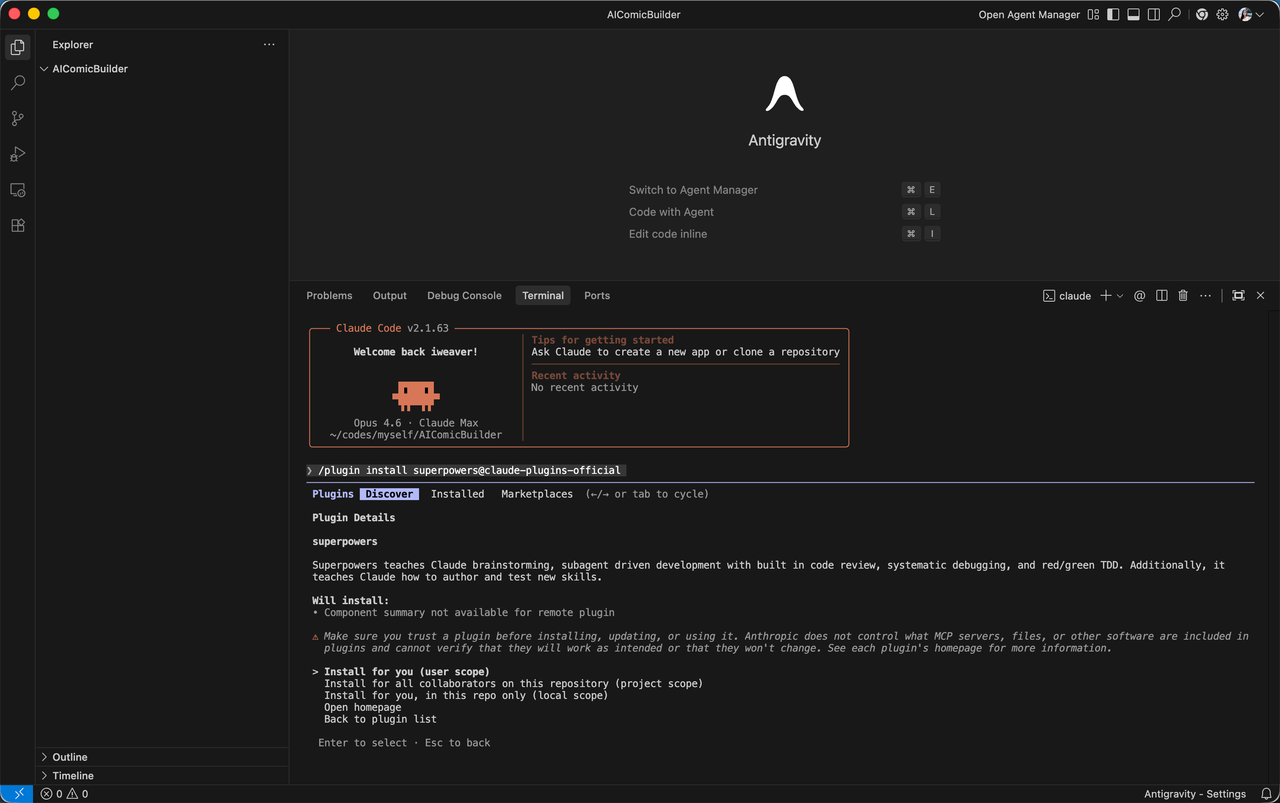Switch to the Ports tab

click(597, 296)
